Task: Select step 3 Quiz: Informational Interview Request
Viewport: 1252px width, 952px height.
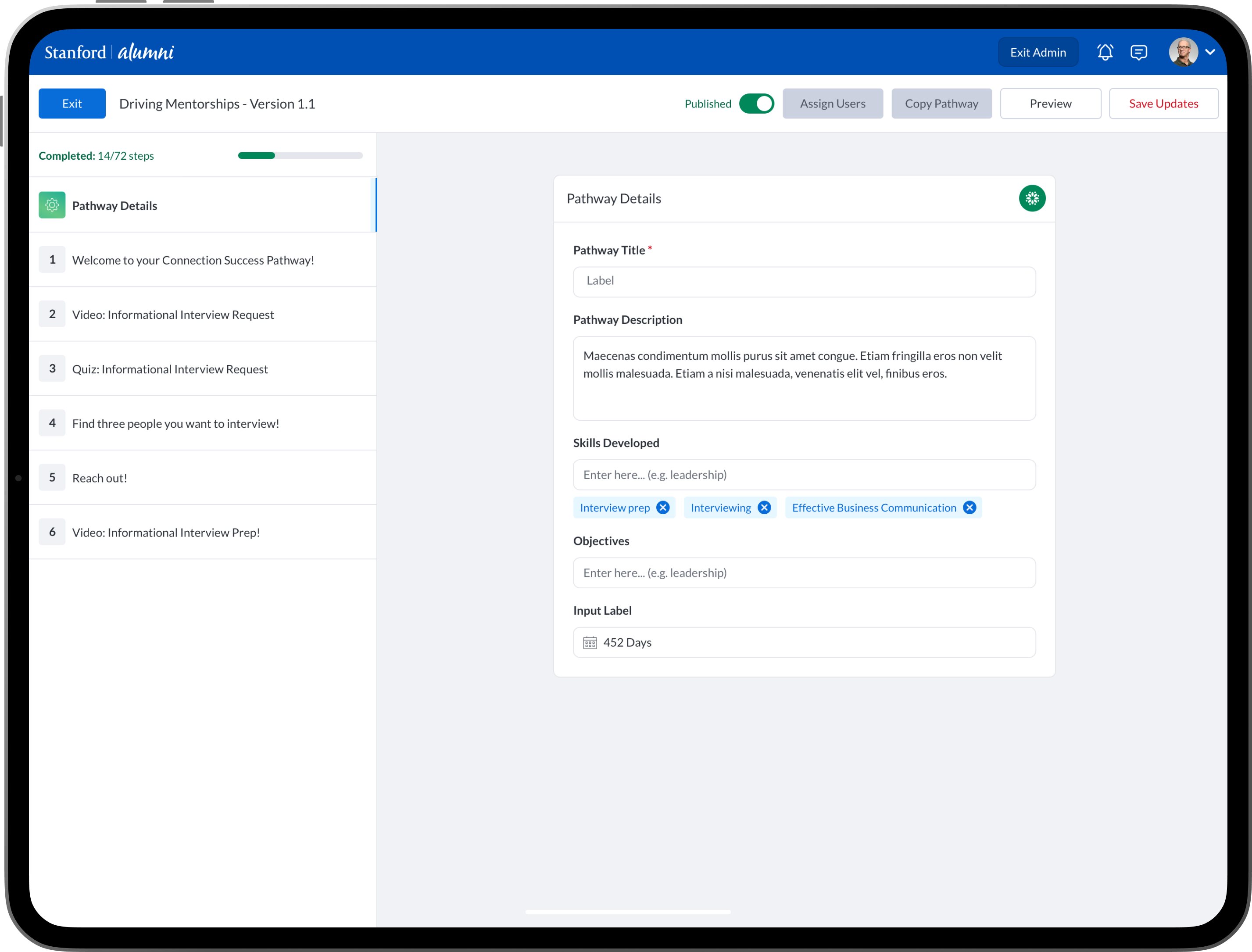Action: (170, 369)
